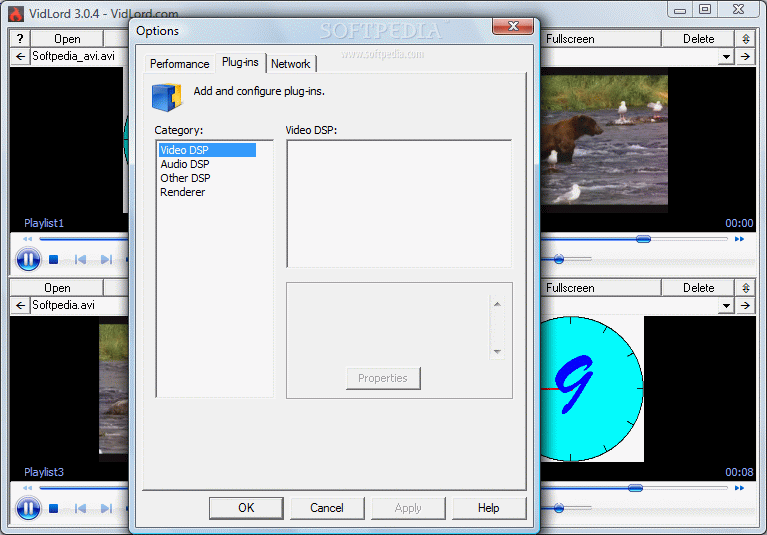The image size is (767, 535).
Task: Click forward arrow in bottom-right player file row
Action: pos(745,306)
